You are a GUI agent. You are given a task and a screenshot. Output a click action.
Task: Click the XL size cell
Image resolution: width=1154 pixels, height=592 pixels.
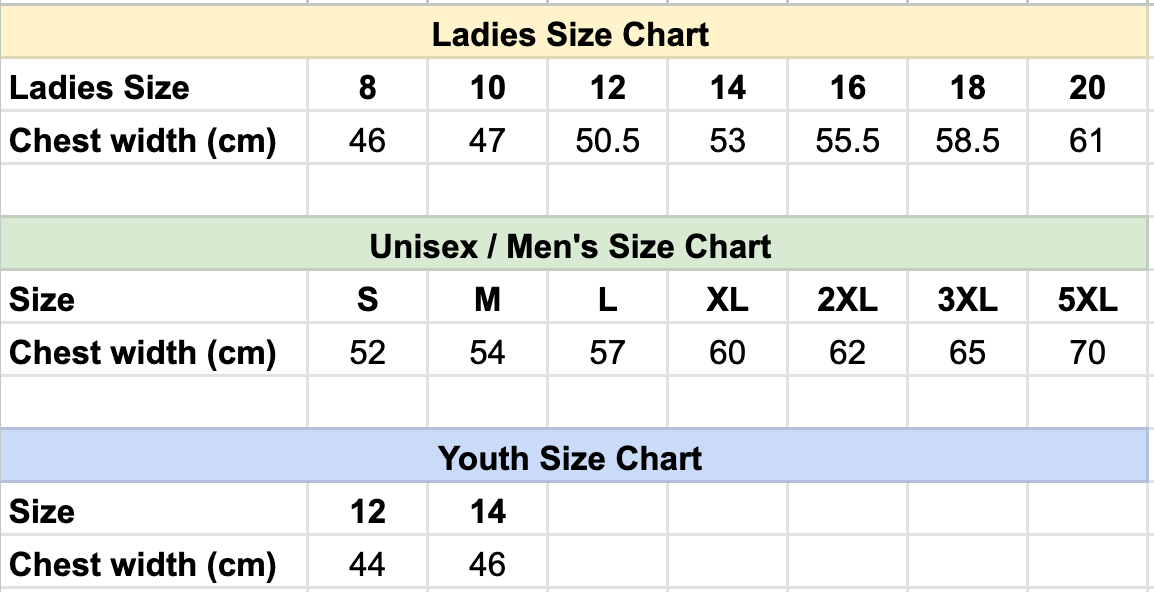pyautogui.click(x=727, y=300)
